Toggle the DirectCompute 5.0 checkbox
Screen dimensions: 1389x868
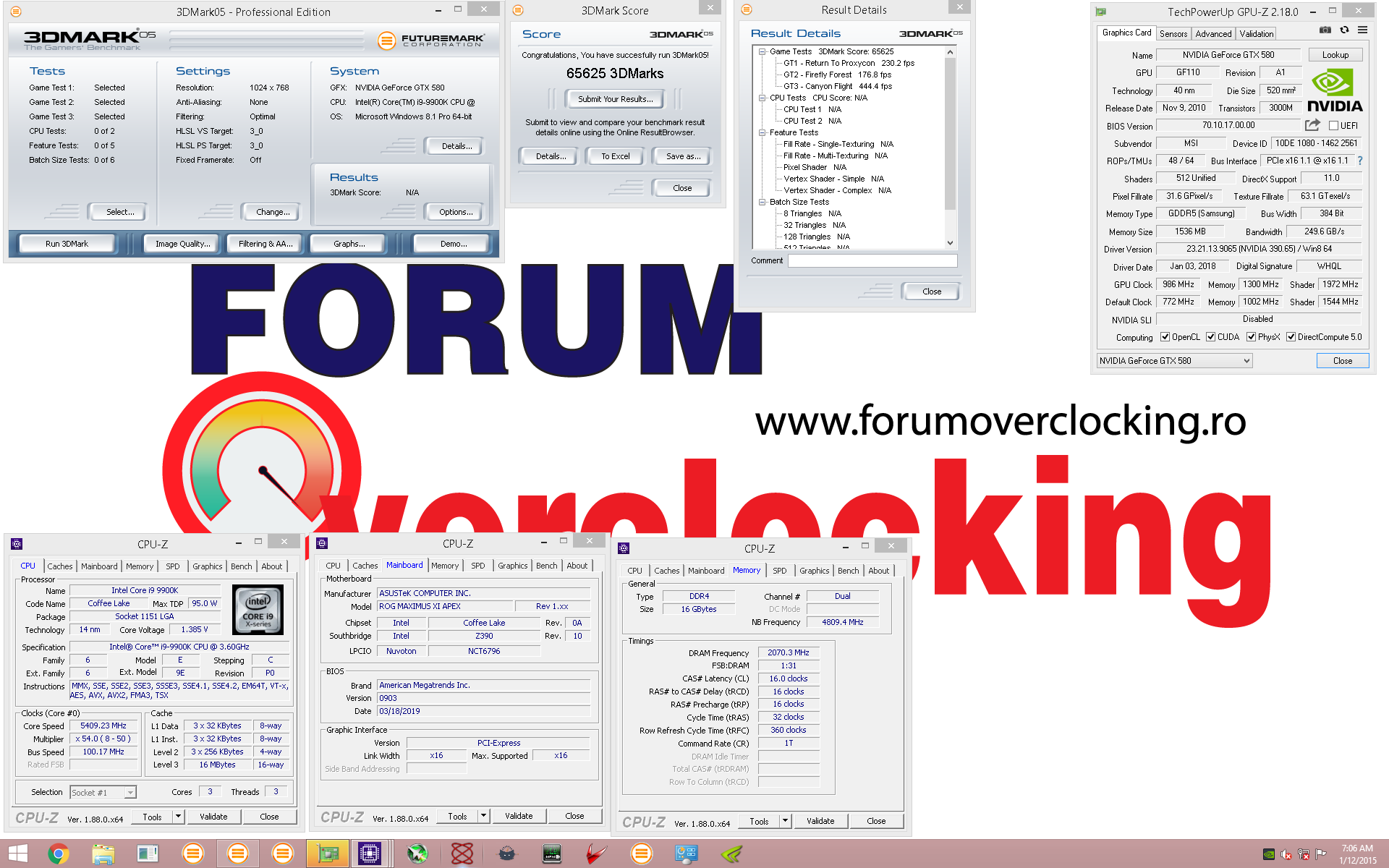pyautogui.click(x=1291, y=337)
